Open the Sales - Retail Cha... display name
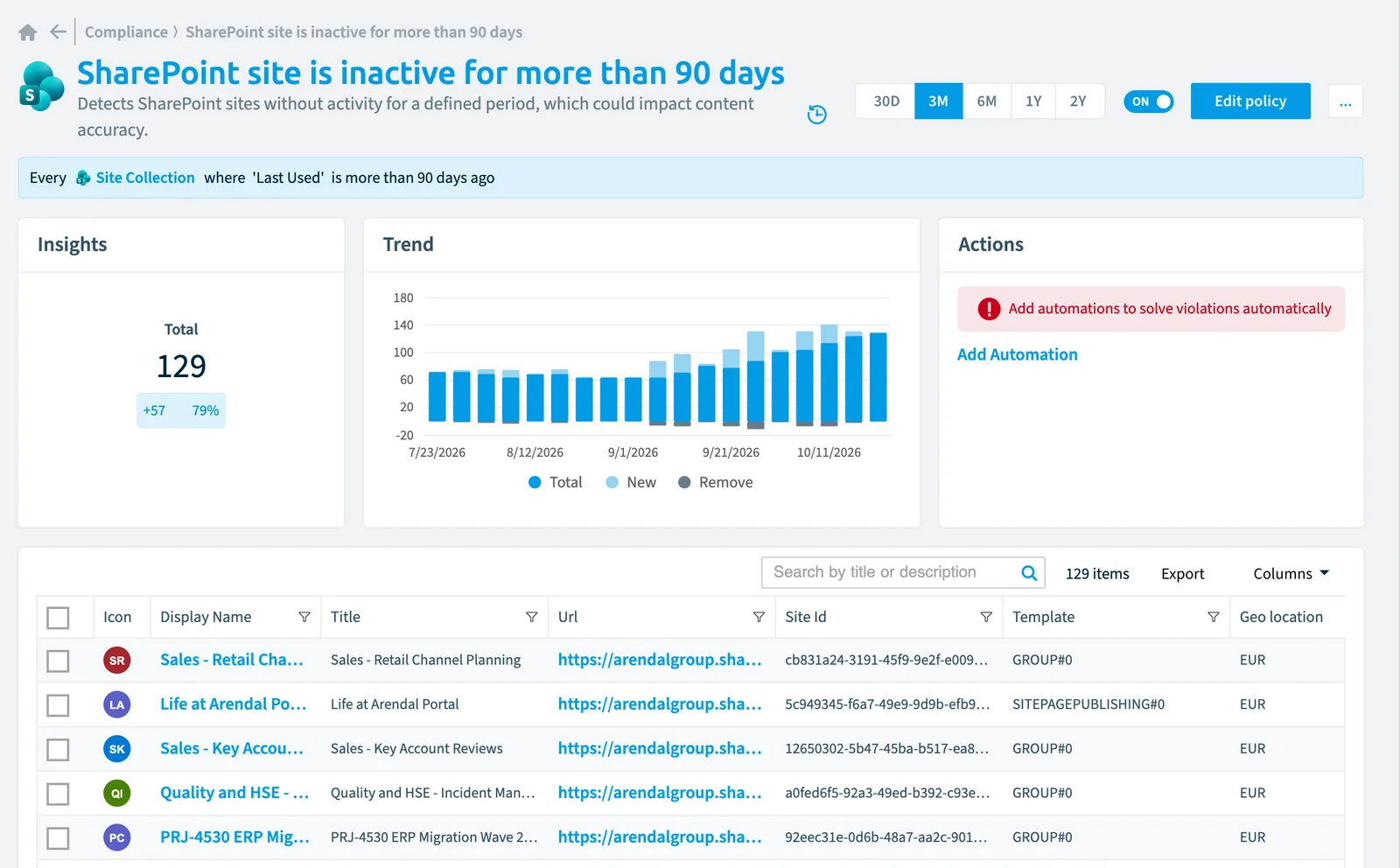 click(232, 660)
